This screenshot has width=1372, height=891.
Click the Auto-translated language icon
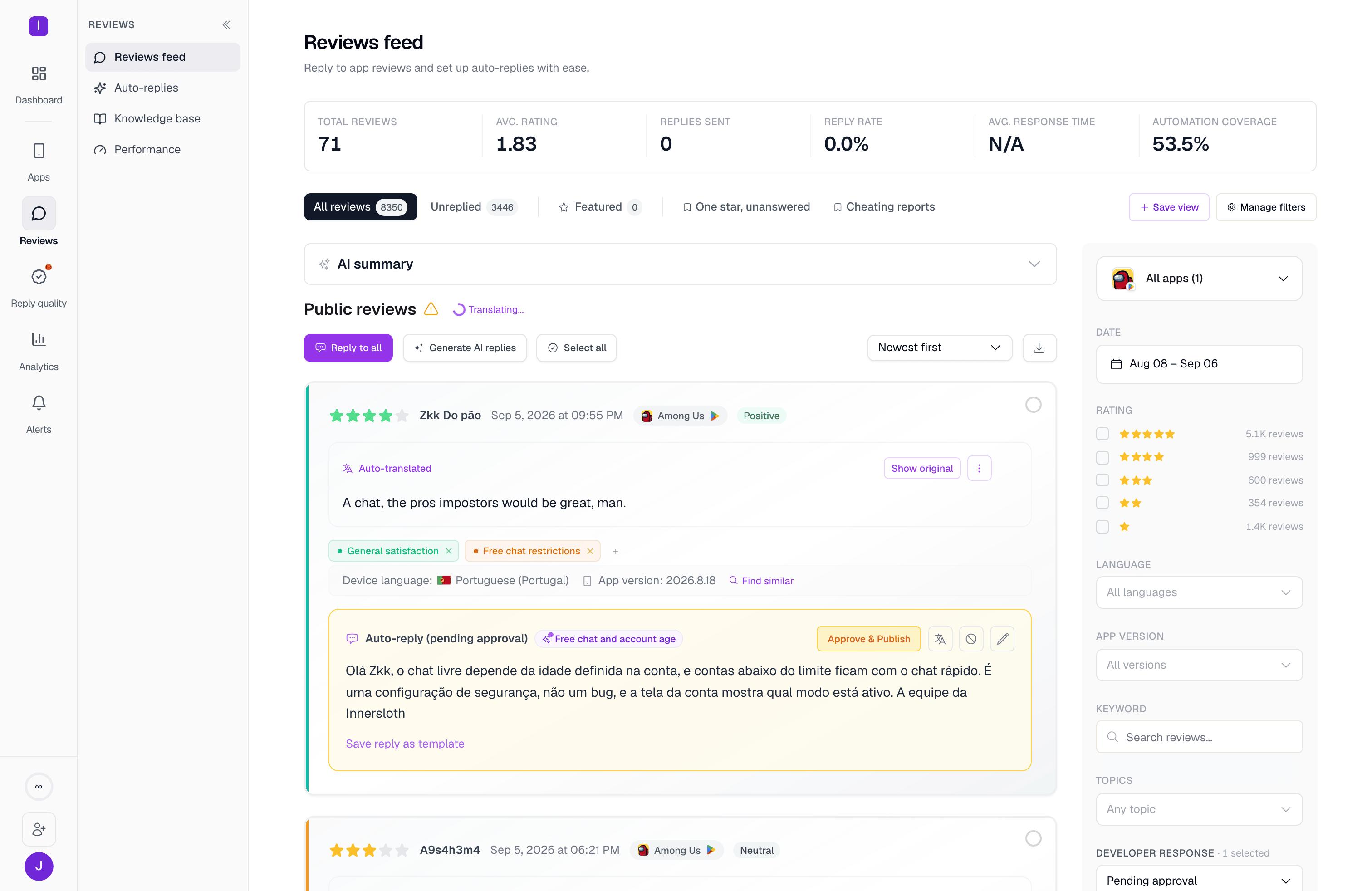tap(348, 469)
